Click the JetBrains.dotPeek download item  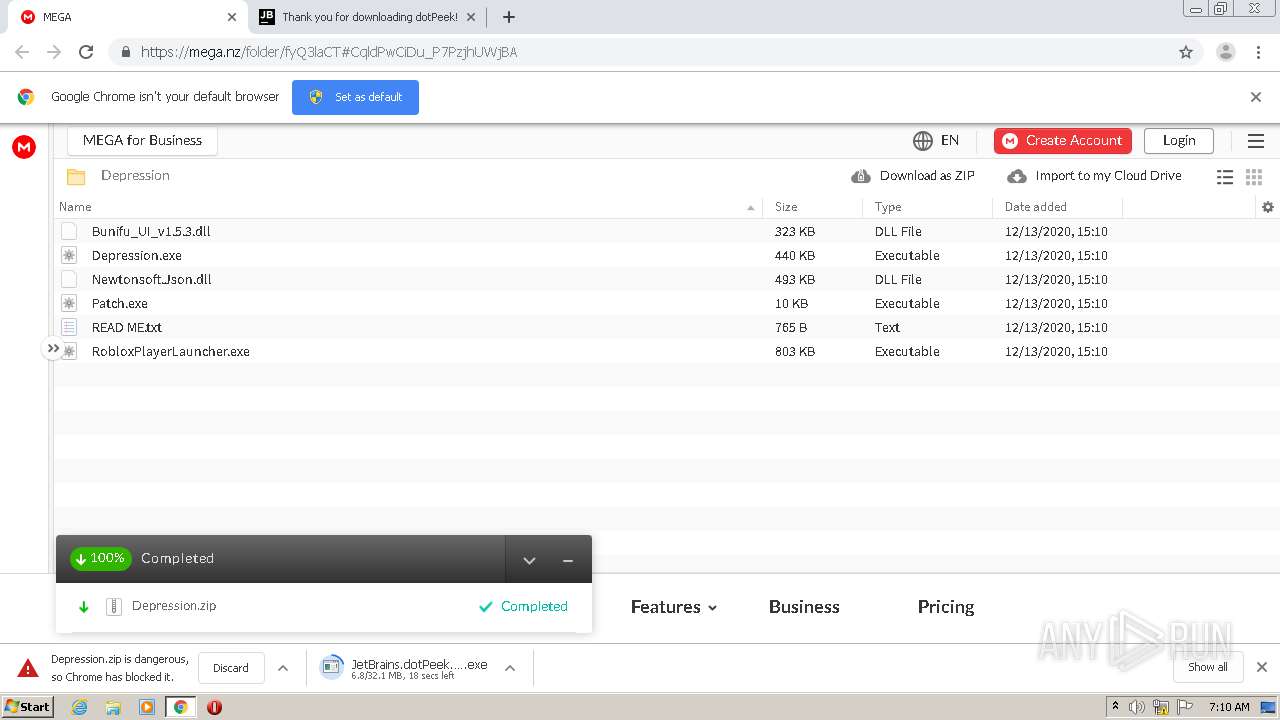(406, 668)
